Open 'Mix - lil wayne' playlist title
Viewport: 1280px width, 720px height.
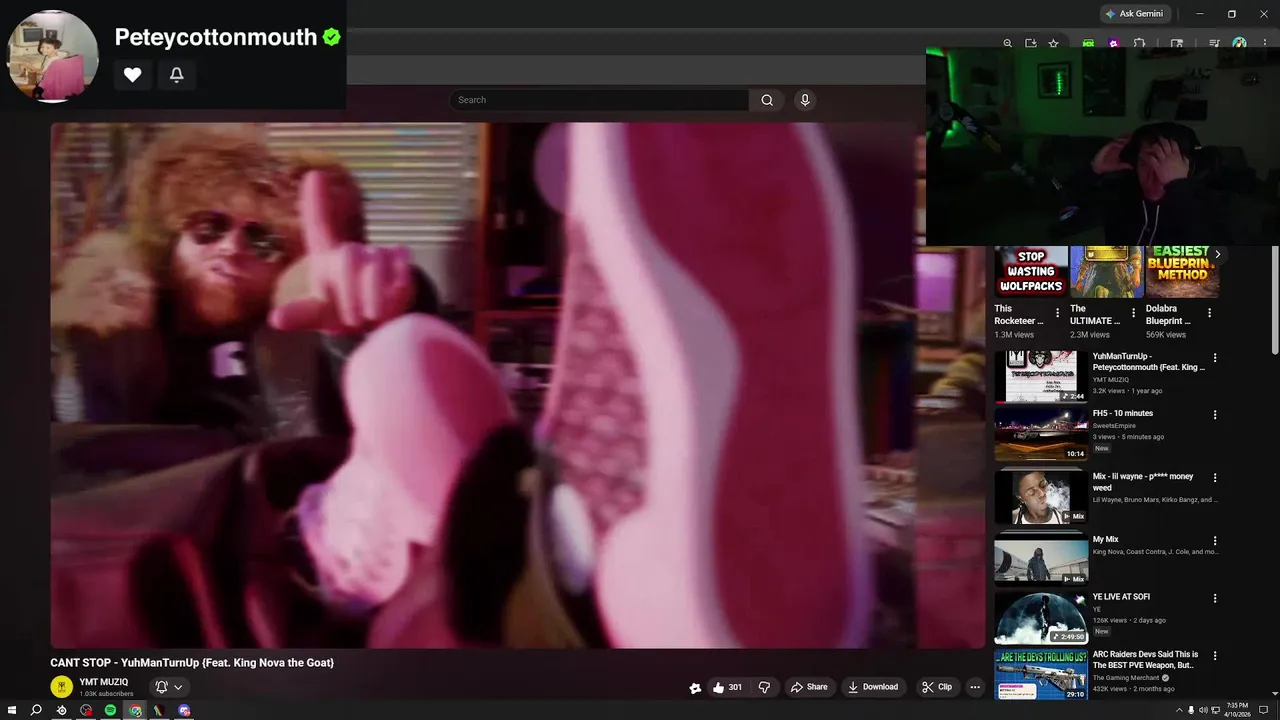click(1142, 482)
